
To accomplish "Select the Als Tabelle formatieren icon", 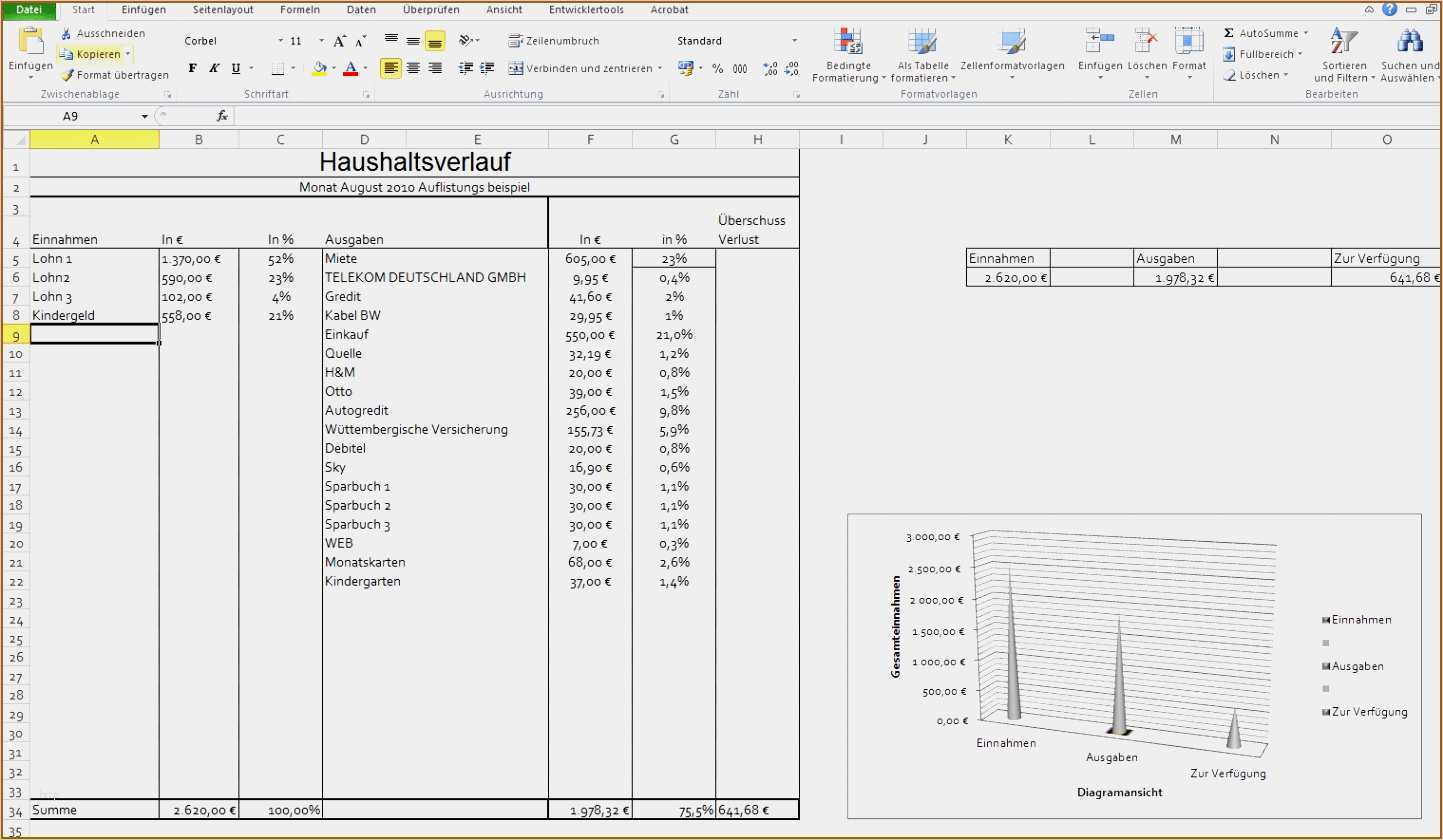I will [922, 55].
